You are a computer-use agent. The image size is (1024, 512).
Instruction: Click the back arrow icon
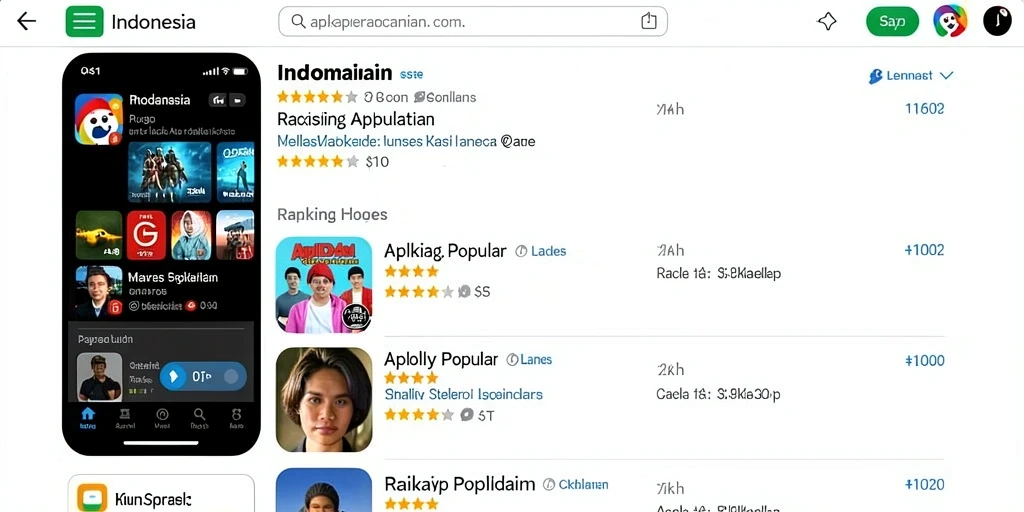pos(26,22)
